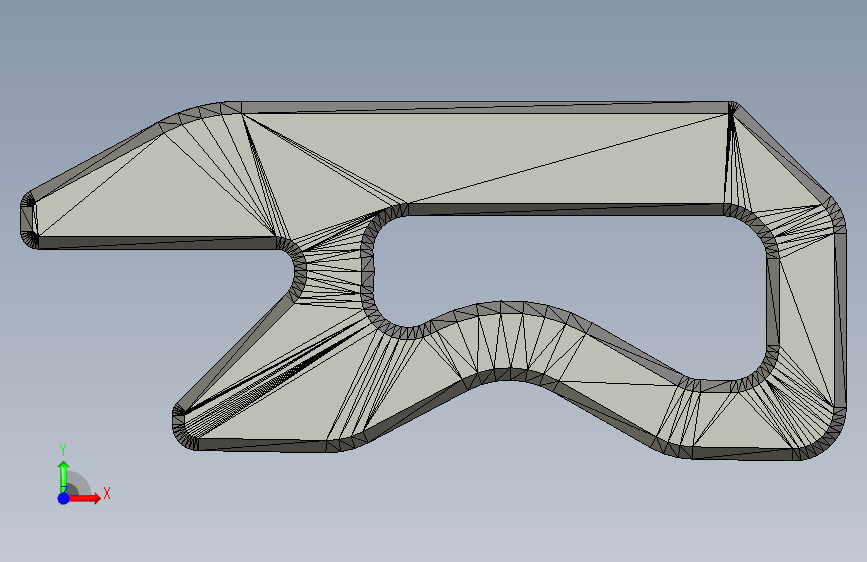The width and height of the screenshot is (867, 562).
Task: Click the blue Z axis dot at the triad origin
Action: click(64, 498)
